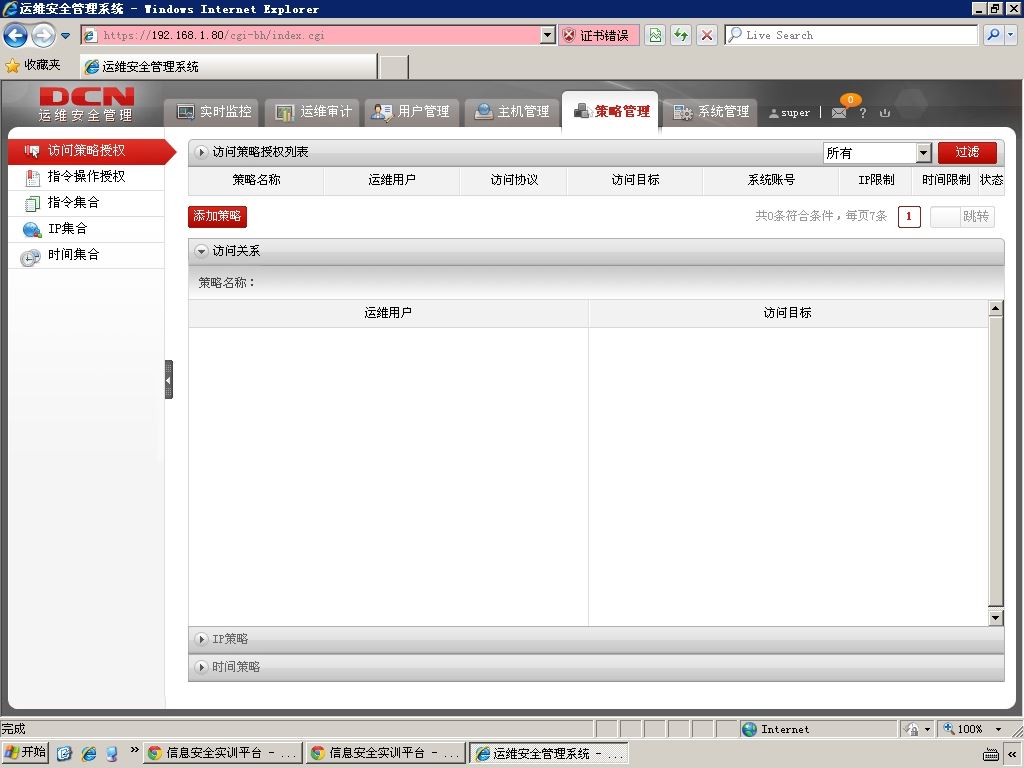
Task: Click the IP限制 column header
Action: tap(876, 180)
